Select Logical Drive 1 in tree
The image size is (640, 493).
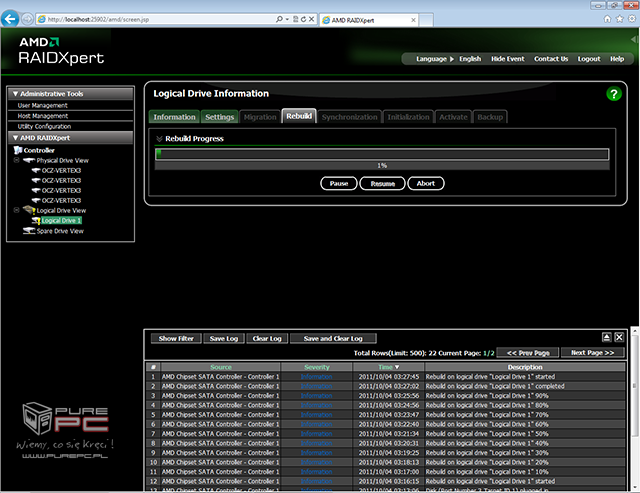61,220
